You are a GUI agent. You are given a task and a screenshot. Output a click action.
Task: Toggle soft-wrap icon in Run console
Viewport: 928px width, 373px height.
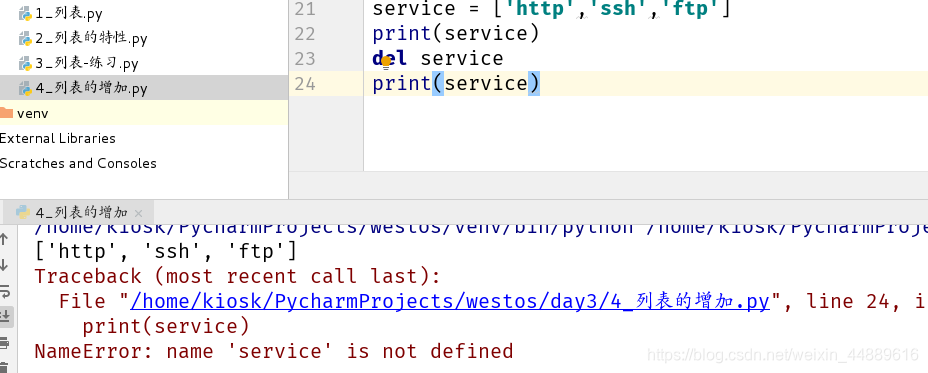[x=4, y=291]
